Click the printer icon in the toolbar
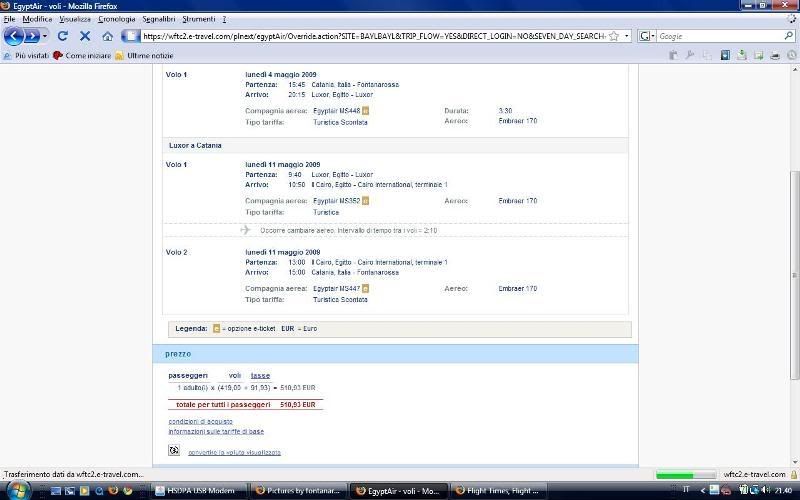 click(775, 55)
